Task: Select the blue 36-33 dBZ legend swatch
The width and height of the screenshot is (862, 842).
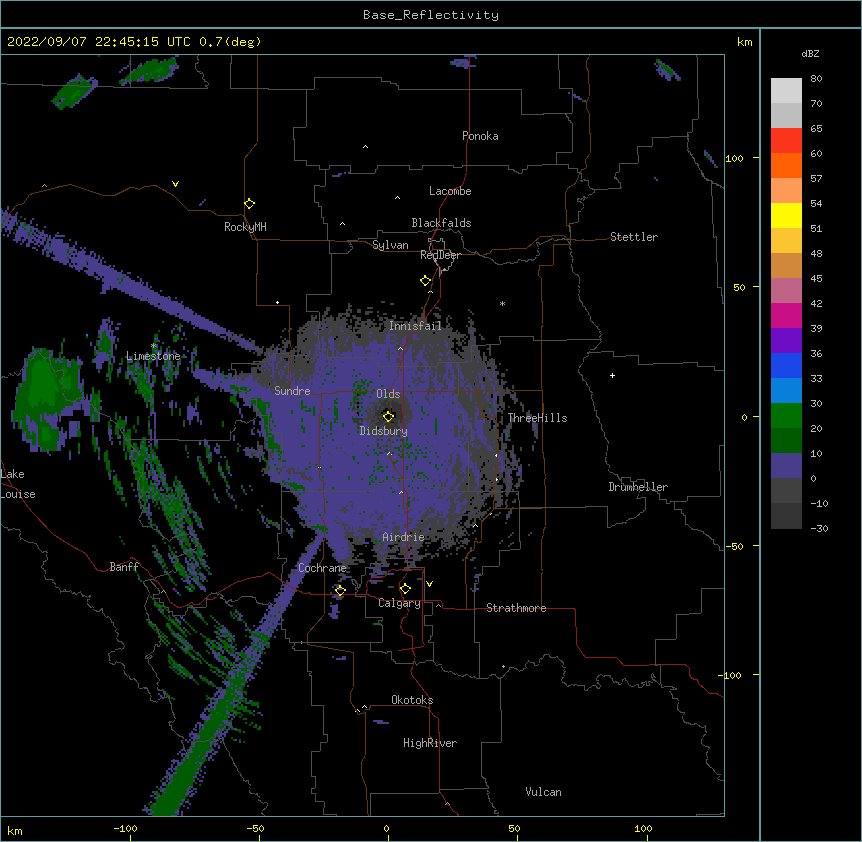Action: (x=786, y=365)
